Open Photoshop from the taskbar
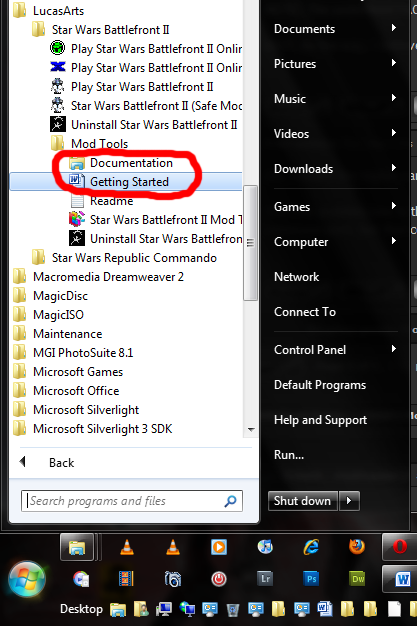 (x=312, y=578)
